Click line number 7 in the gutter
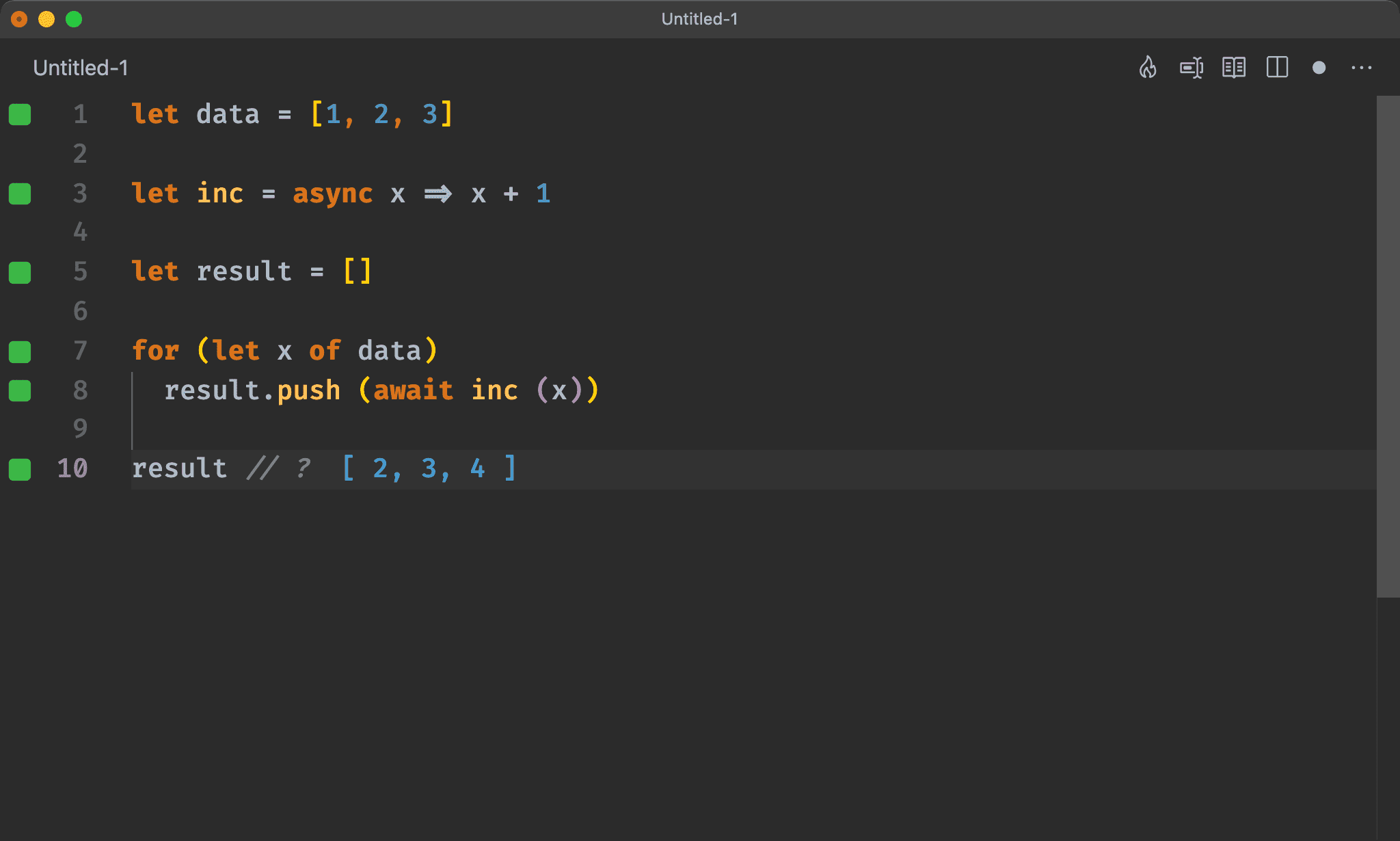Image resolution: width=1400 pixels, height=841 pixels. pos(80,351)
